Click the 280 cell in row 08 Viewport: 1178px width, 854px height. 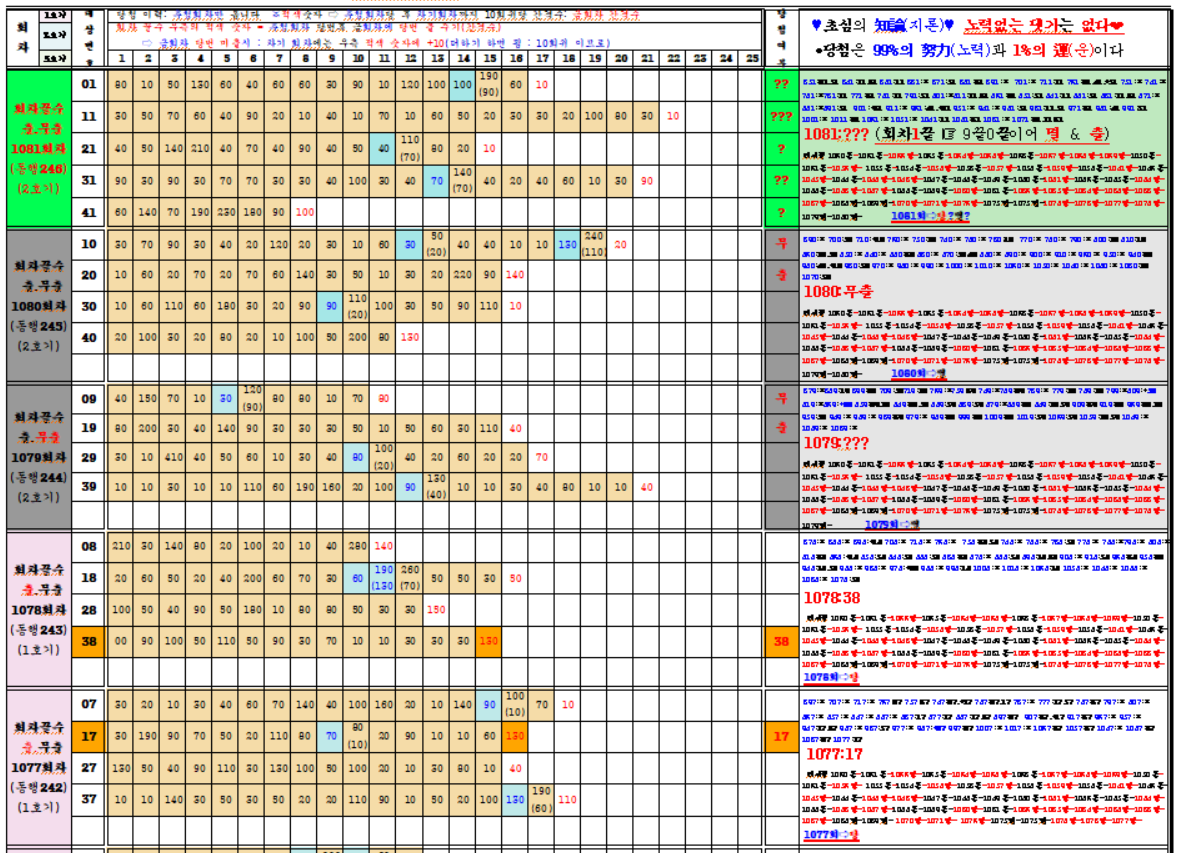click(357, 546)
